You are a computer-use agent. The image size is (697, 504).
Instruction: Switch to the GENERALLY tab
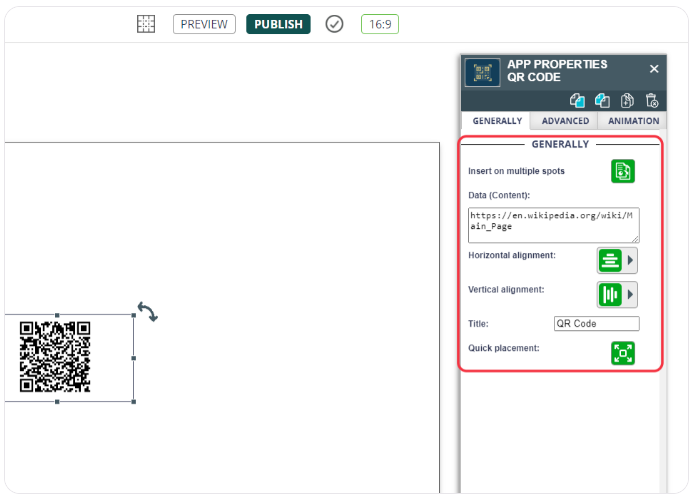click(x=497, y=121)
